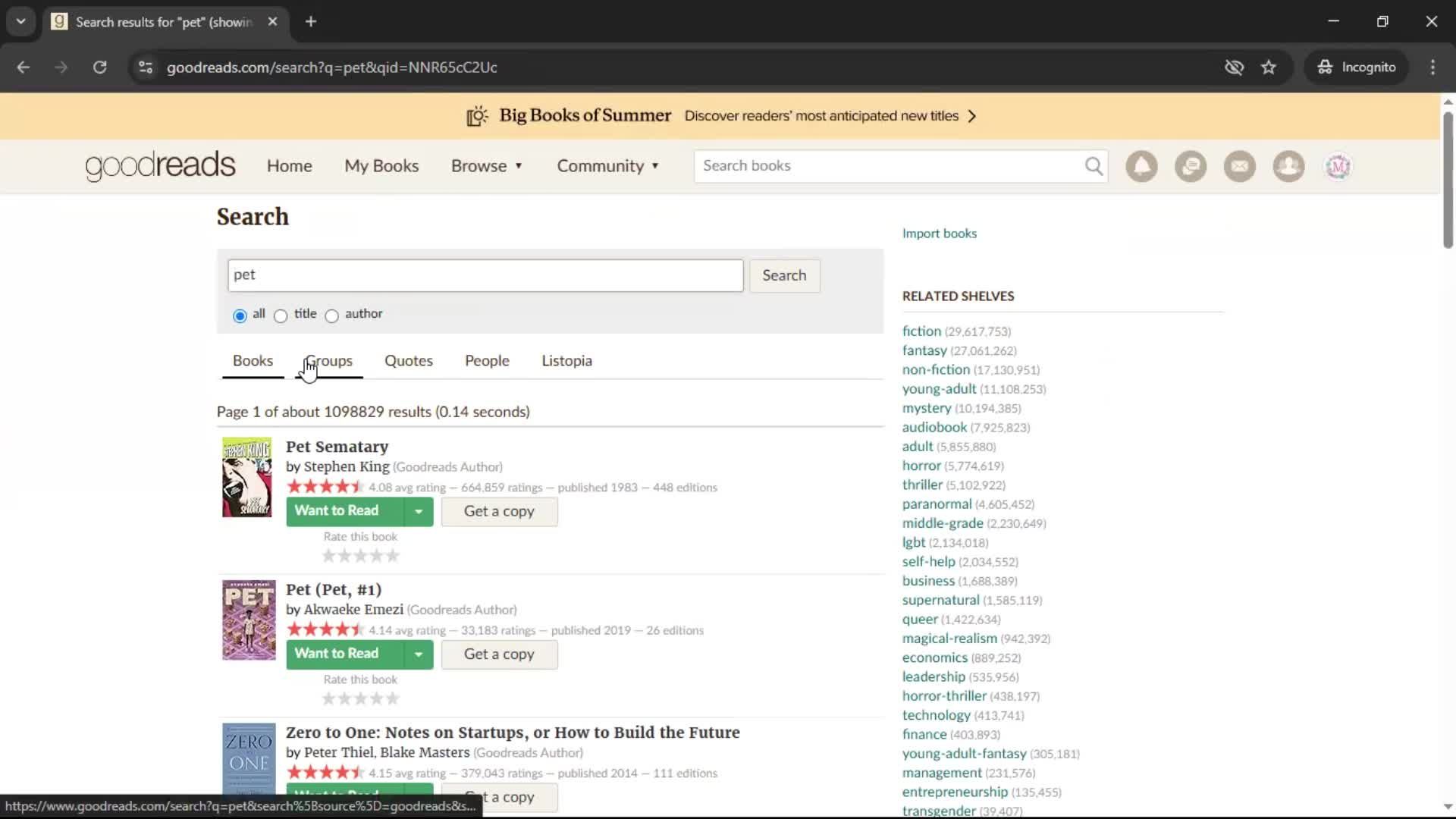Click the page vertical scrollbar thumb
Viewport: 1456px width, 819px height.
(1448, 180)
